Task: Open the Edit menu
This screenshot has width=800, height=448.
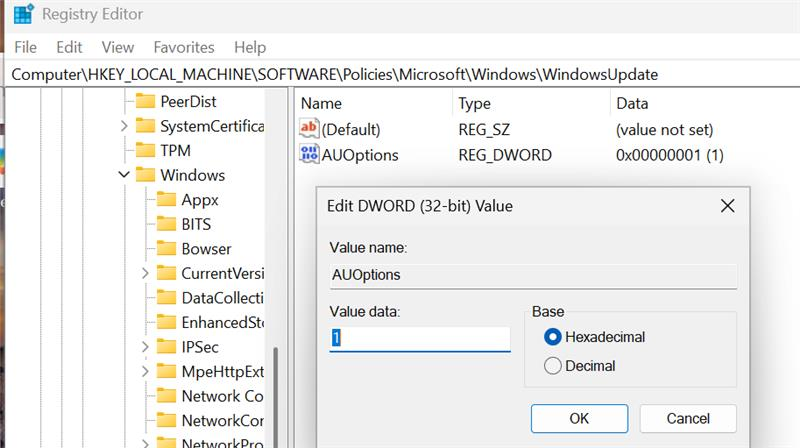Action: pos(69,47)
